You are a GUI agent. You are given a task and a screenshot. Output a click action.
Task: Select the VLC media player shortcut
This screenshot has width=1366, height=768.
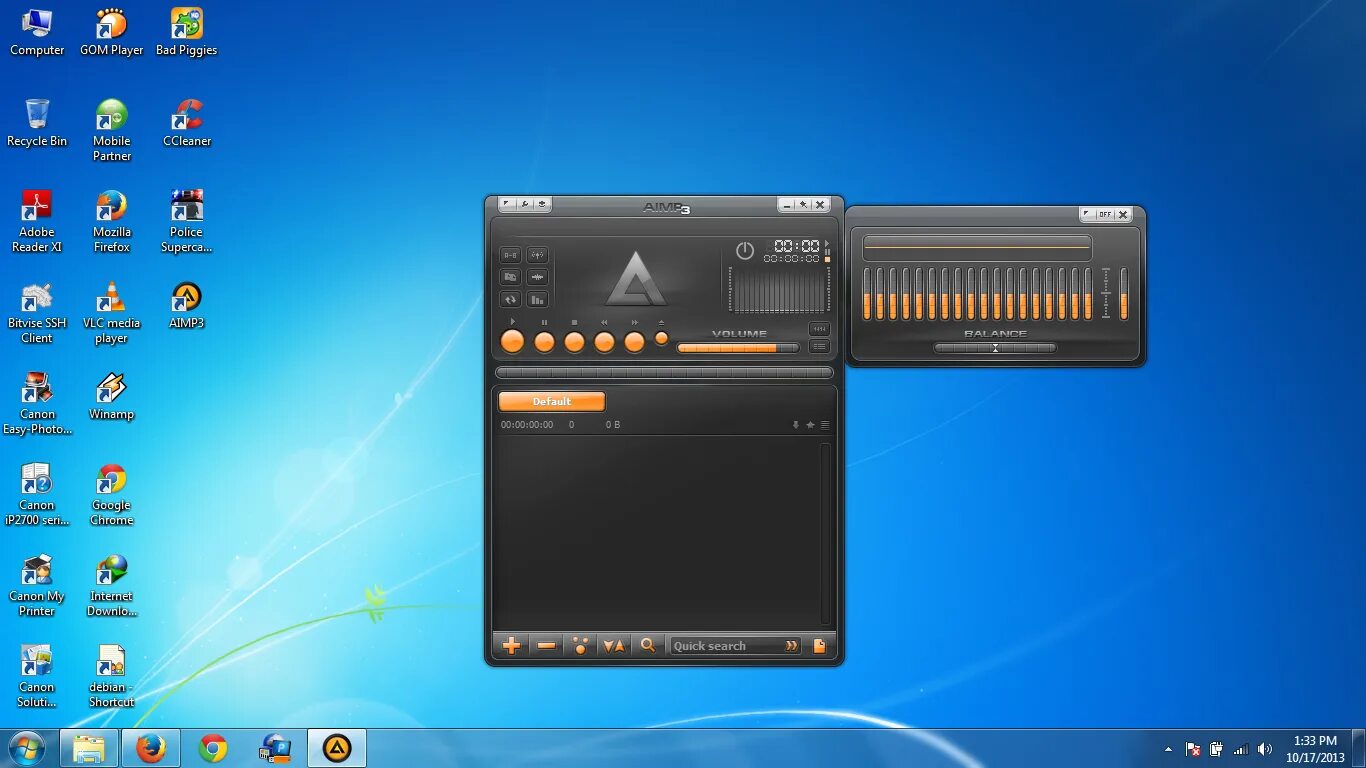pos(112,312)
